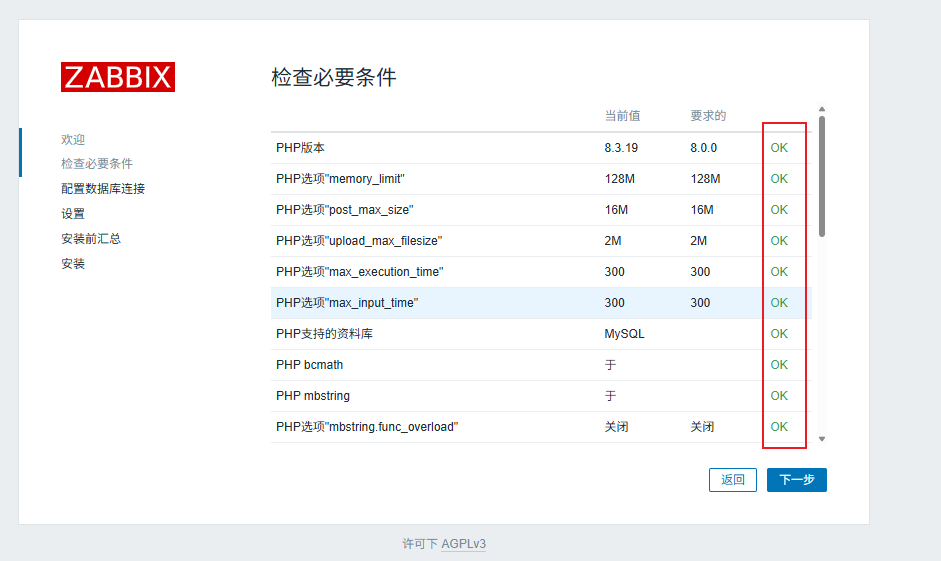Open the AGPLv3 license link
The image size is (941, 561).
click(x=463, y=544)
